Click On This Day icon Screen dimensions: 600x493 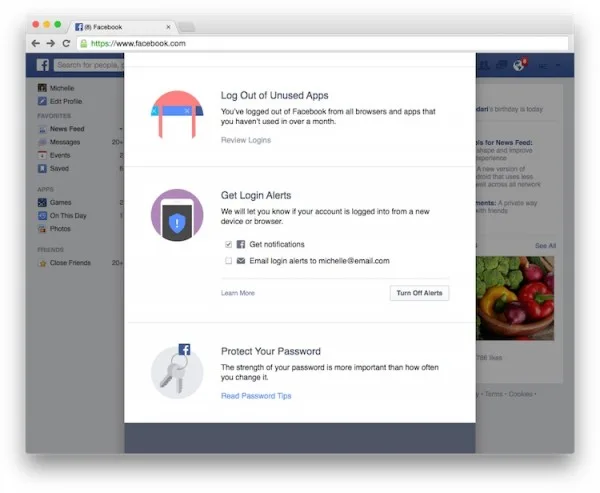click(42, 215)
